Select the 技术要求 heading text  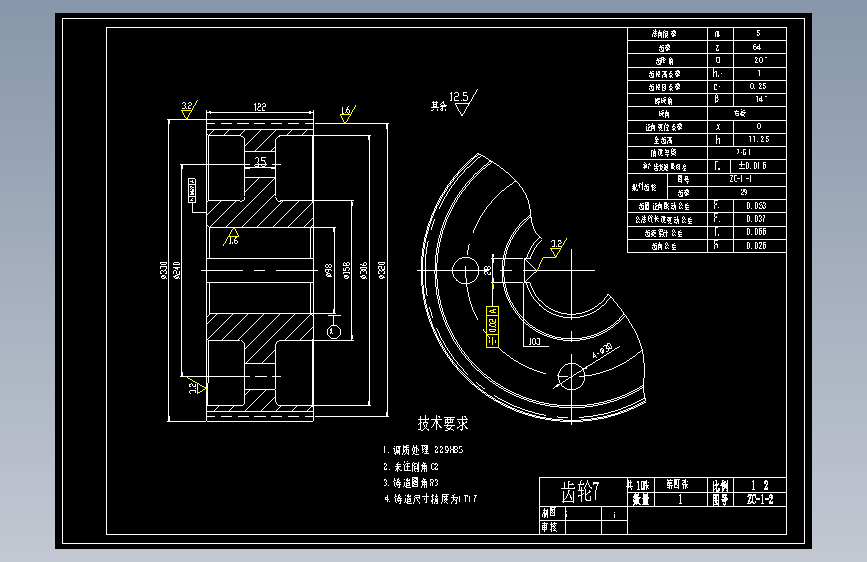click(443, 424)
